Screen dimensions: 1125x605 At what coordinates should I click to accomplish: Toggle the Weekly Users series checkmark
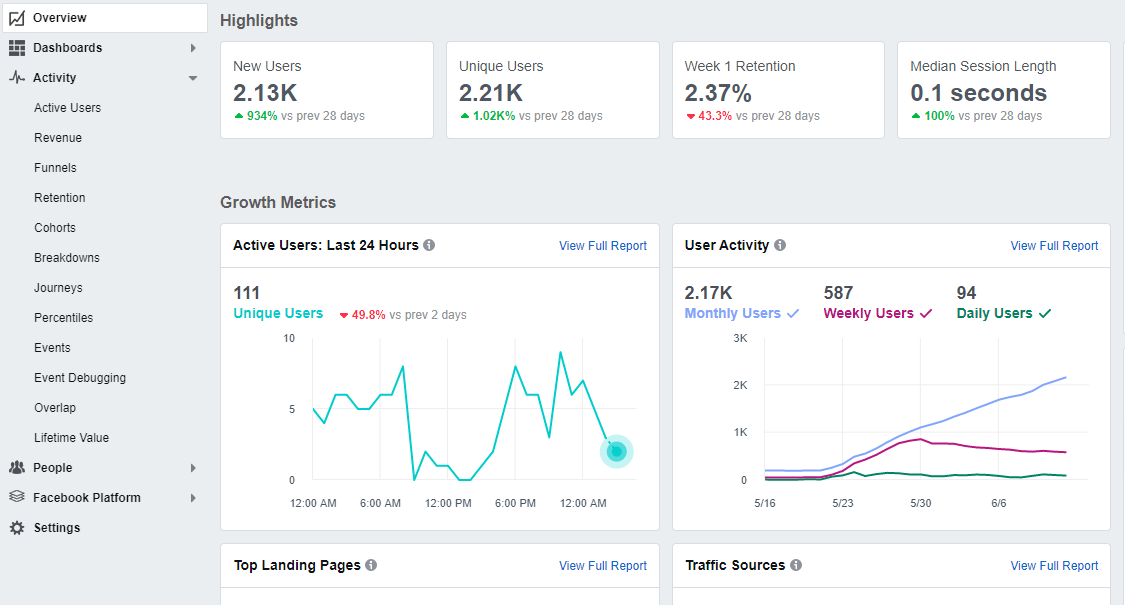coord(926,314)
